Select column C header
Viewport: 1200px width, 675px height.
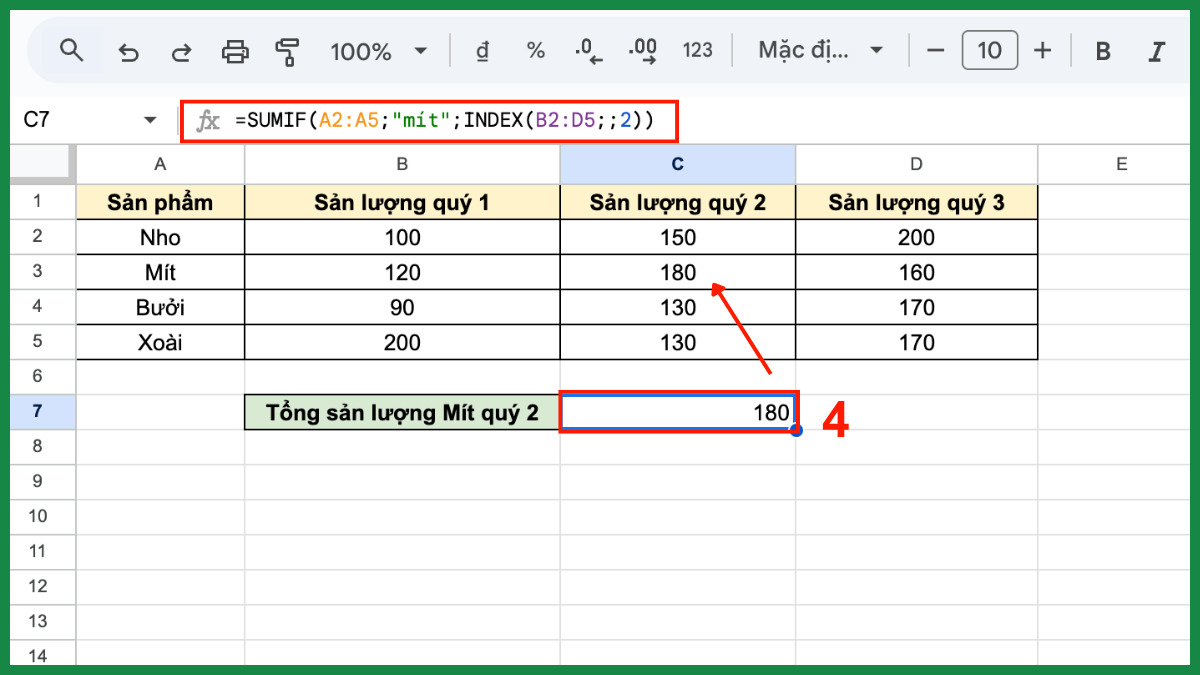click(677, 164)
